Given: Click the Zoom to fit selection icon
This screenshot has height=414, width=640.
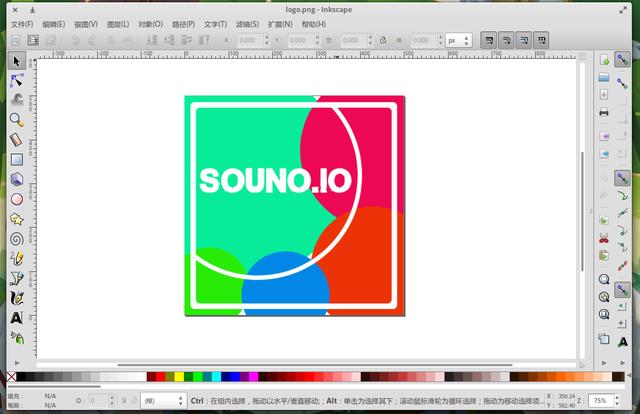Looking at the screenshot, I should tap(604, 279).
